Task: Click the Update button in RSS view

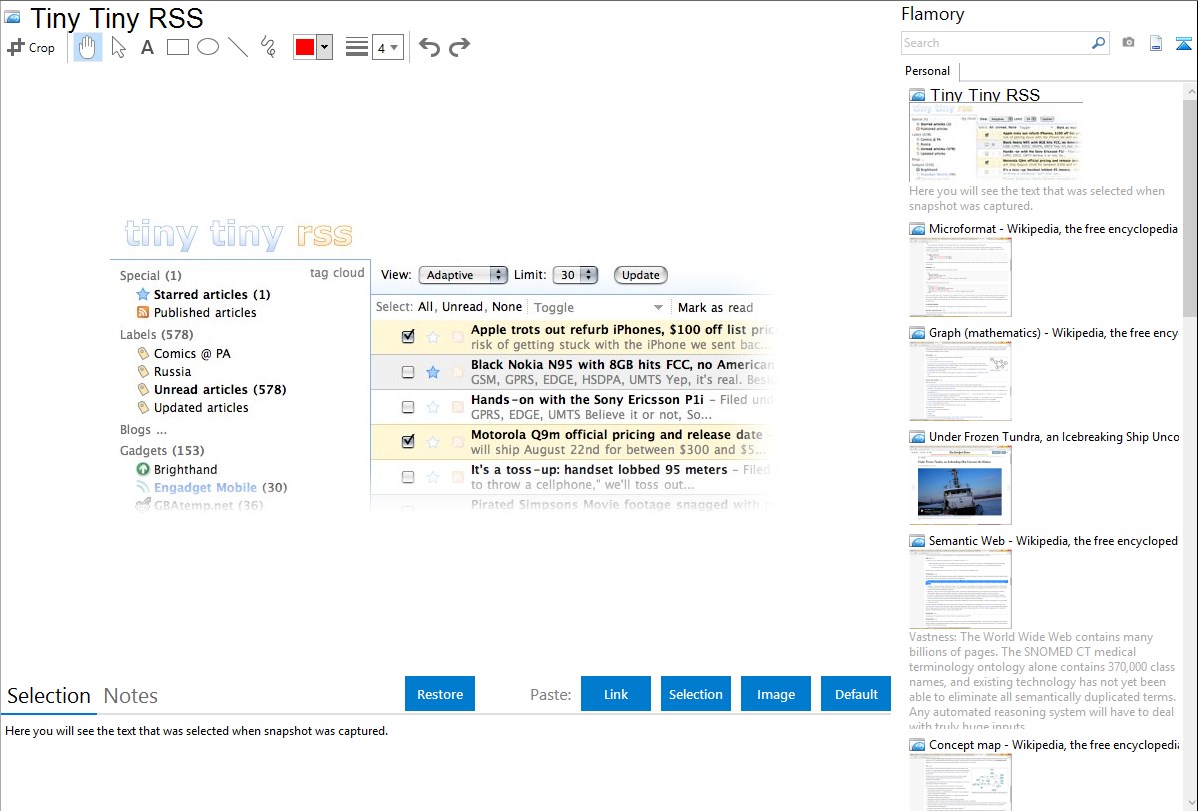Action: (x=640, y=275)
